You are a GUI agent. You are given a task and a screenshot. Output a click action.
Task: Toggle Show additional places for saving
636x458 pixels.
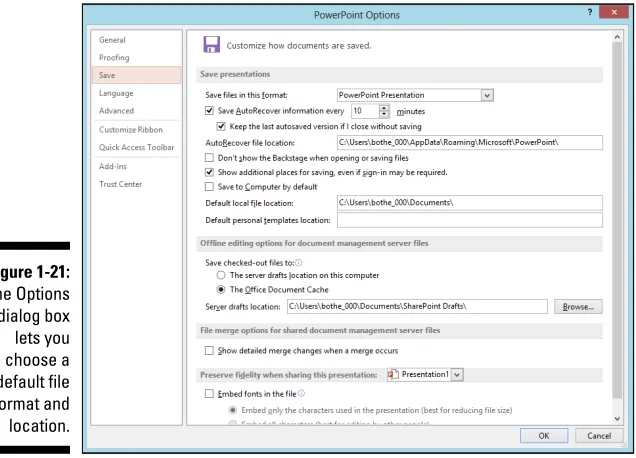pyautogui.click(x=209, y=172)
